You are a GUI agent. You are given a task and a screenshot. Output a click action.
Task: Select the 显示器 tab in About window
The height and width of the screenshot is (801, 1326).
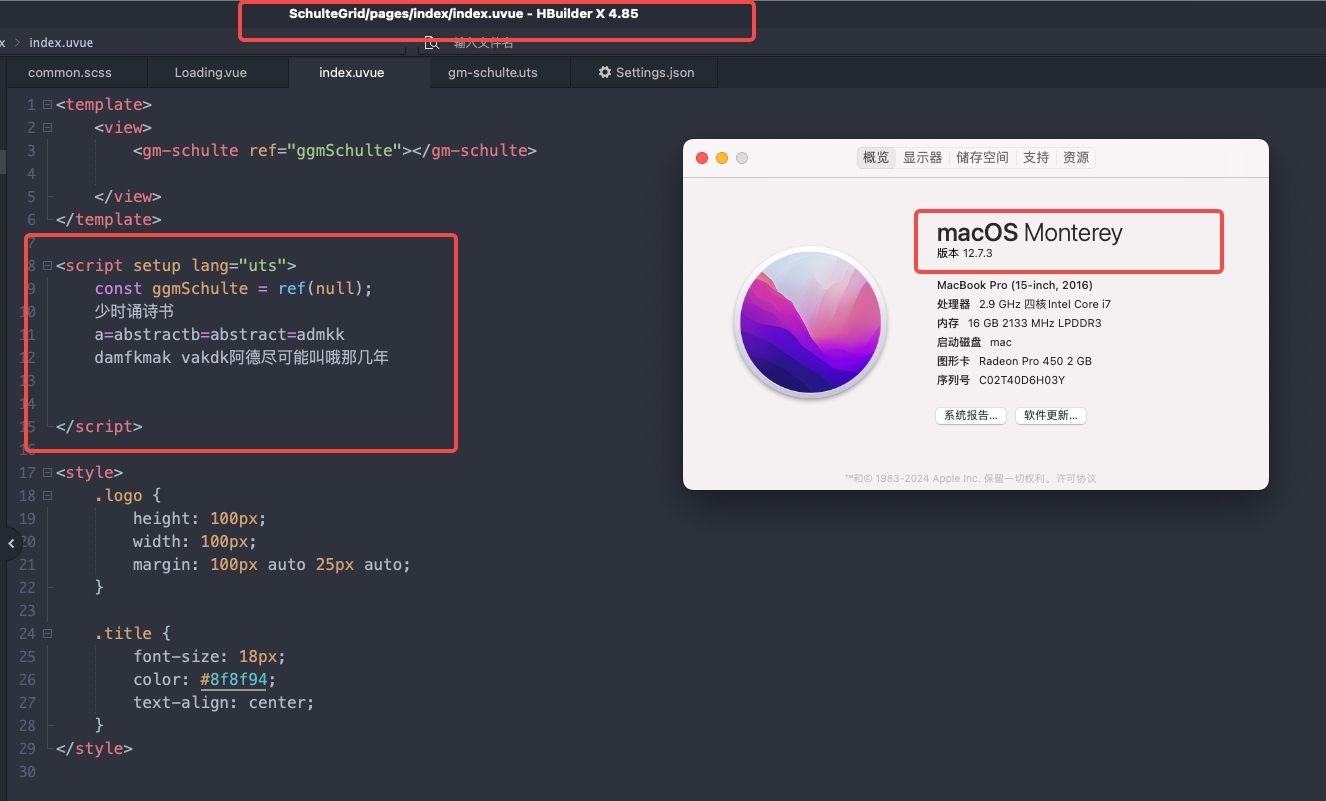pos(922,158)
